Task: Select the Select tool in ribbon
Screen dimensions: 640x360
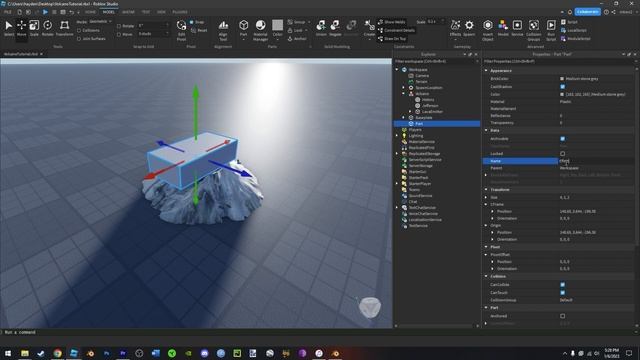Action: [9, 29]
